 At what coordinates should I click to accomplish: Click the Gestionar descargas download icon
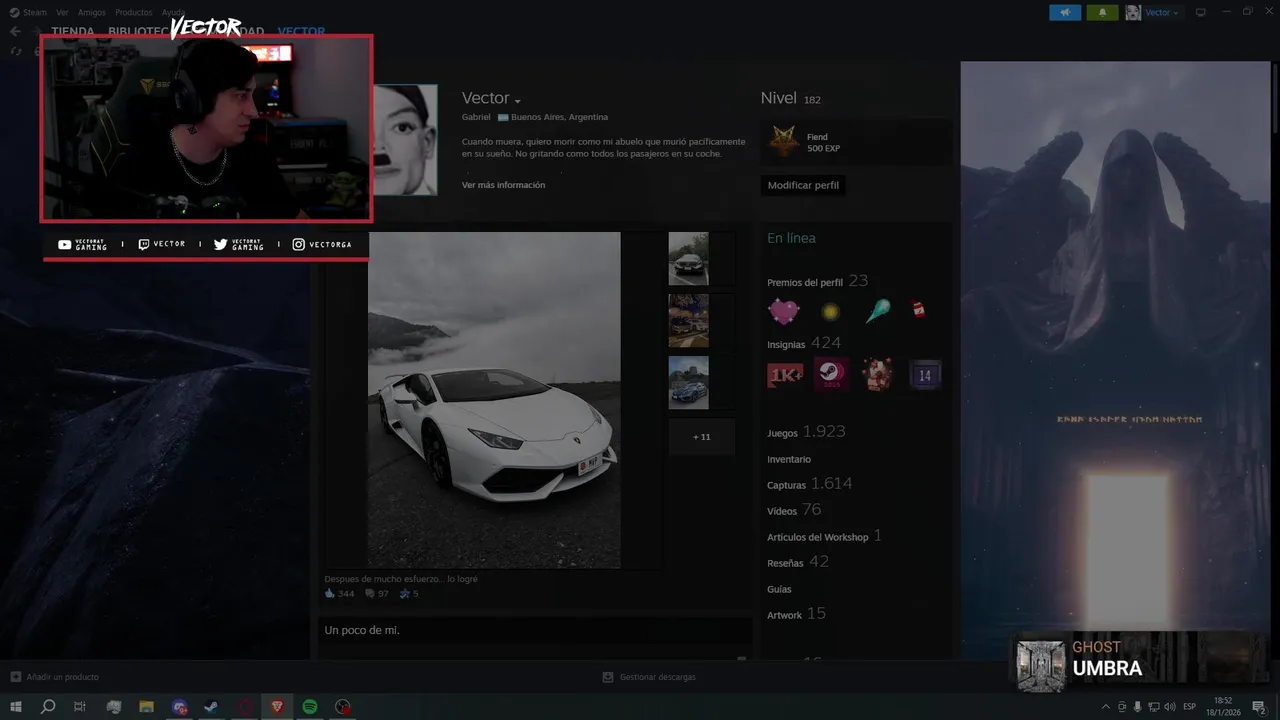click(x=607, y=677)
